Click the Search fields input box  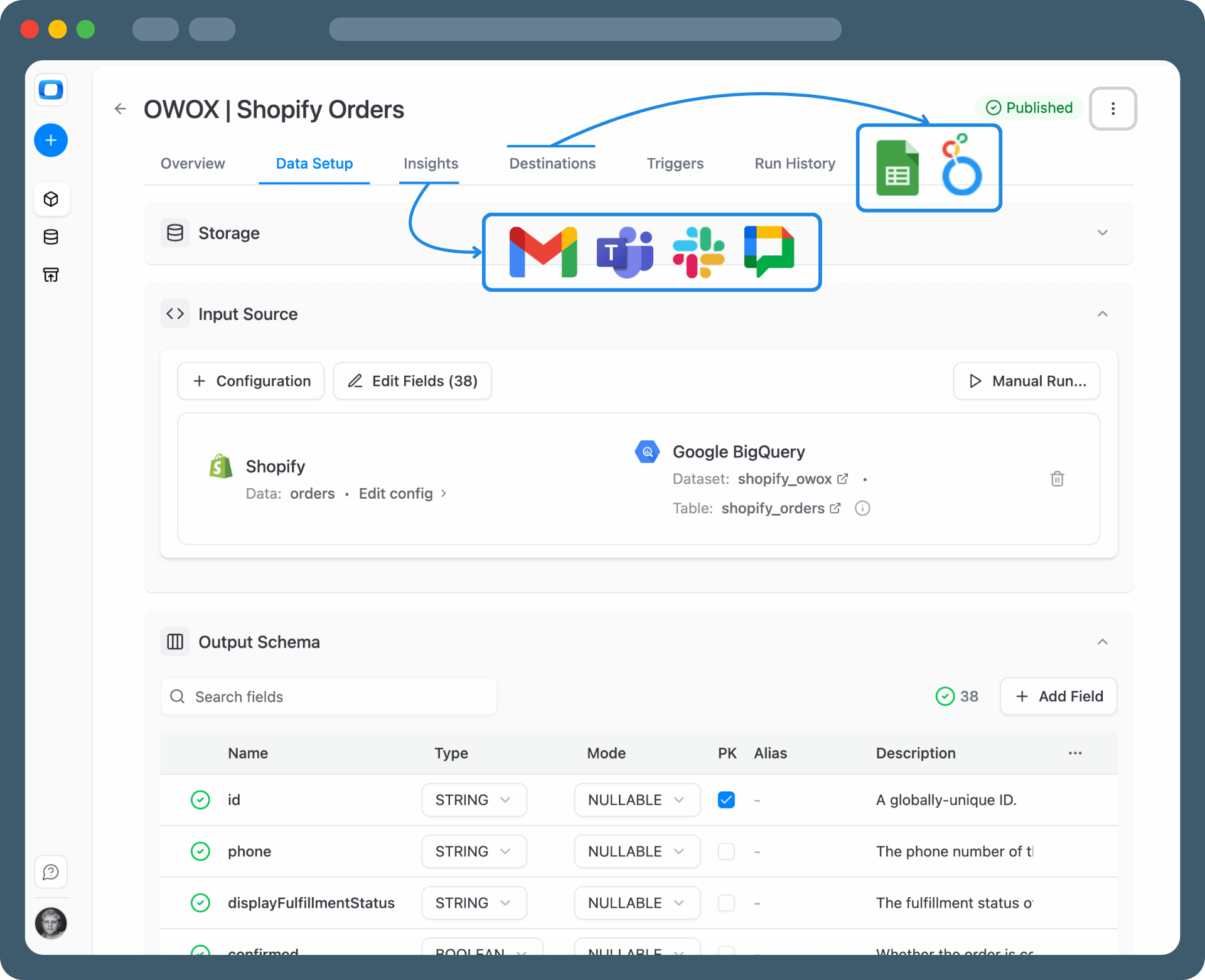[x=329, y=696]
